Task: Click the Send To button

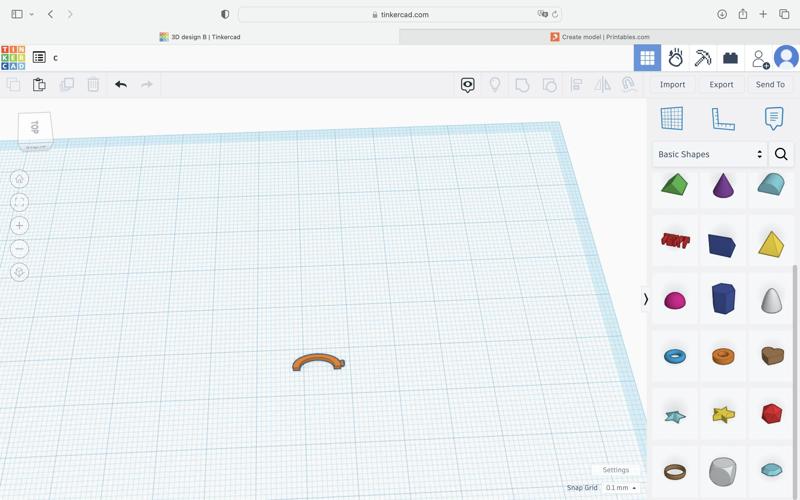Action: (x=770, y=85)
